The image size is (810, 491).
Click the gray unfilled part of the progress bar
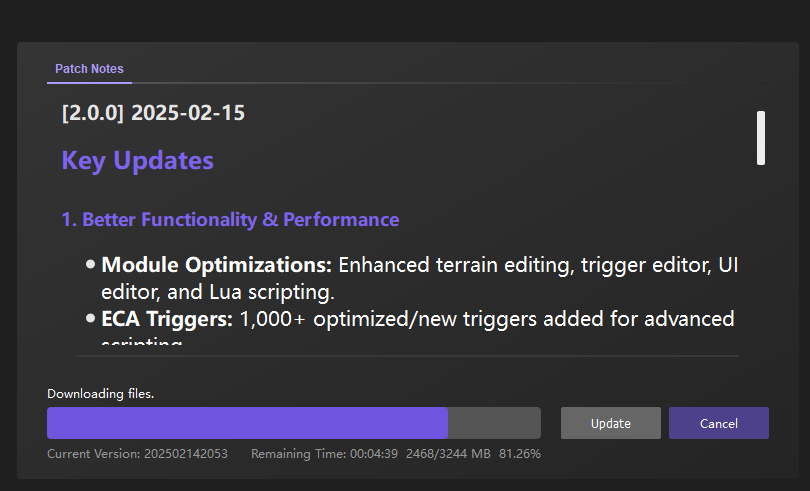click(494, 423)
